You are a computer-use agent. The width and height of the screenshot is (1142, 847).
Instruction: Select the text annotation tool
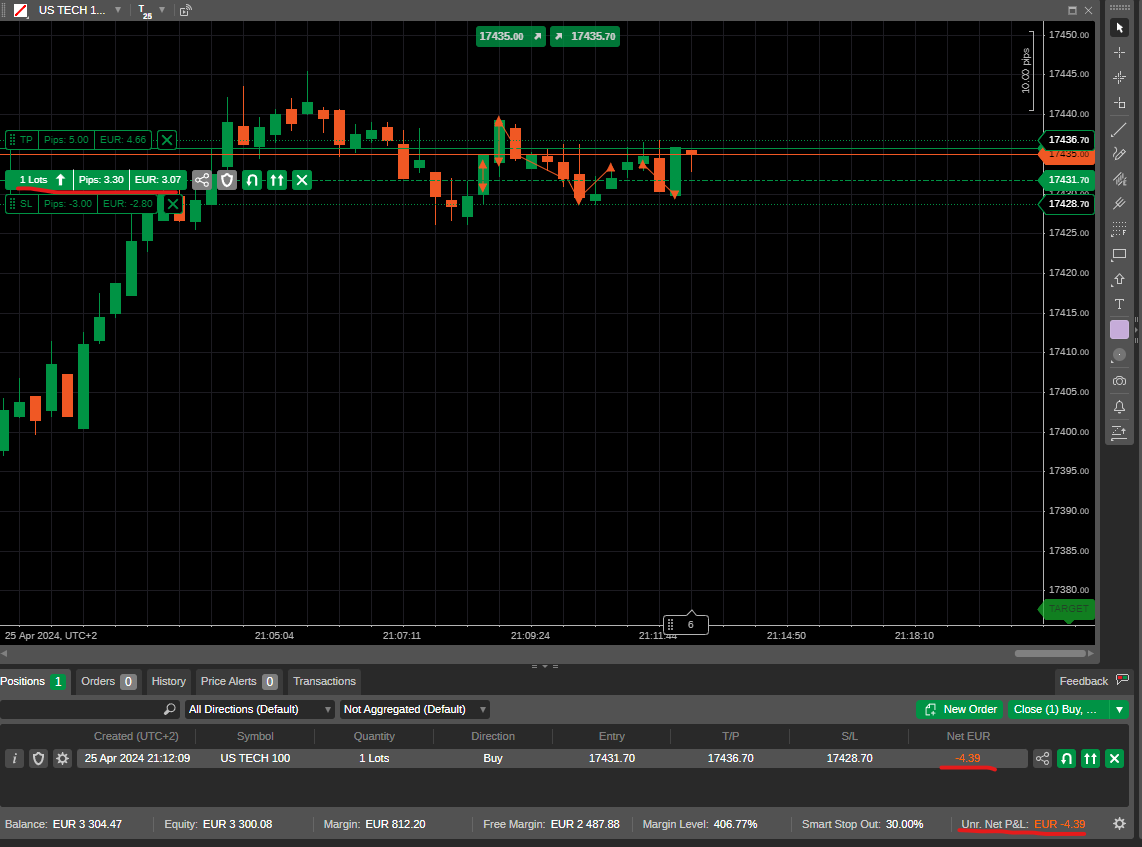pyautogui.click(x=1119, y=304)
